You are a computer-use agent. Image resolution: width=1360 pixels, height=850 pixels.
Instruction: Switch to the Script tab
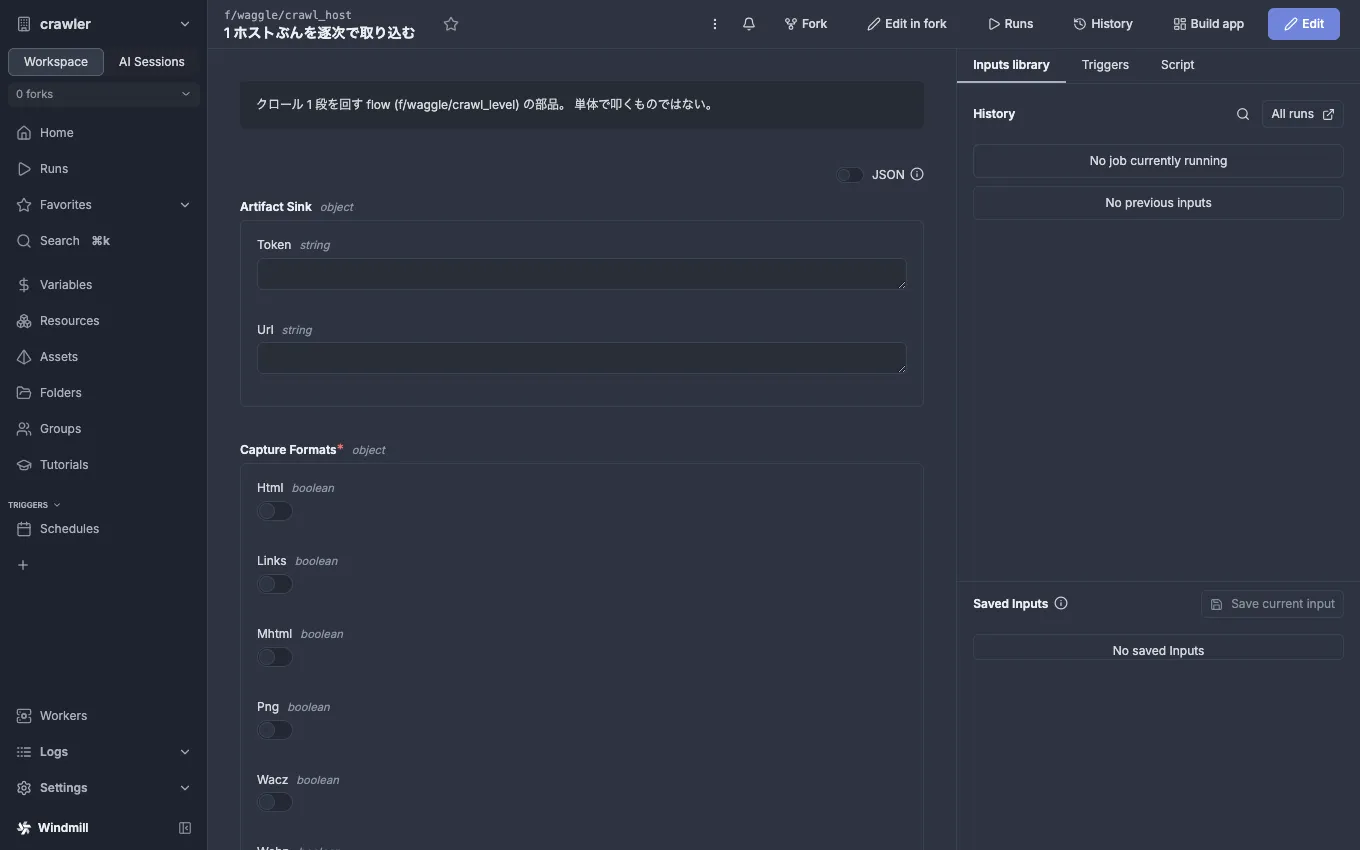point(1177,65)
